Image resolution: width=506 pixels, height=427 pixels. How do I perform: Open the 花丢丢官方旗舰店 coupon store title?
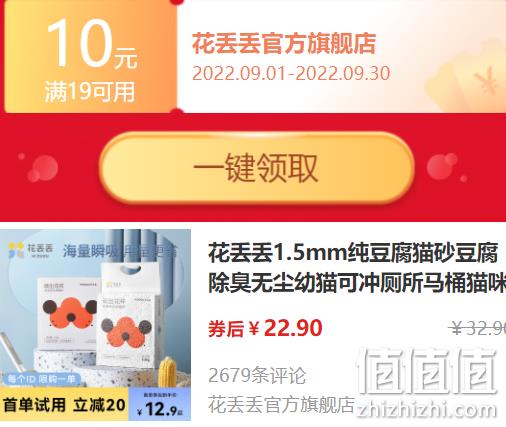(284, 44)
